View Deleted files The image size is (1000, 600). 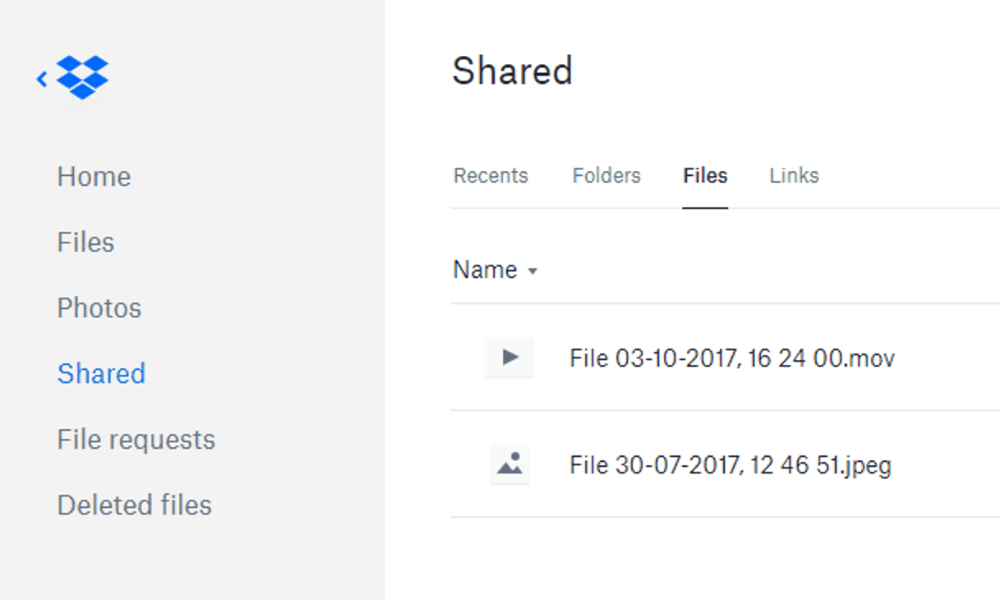pyautogui.click(x=134, y=505)
